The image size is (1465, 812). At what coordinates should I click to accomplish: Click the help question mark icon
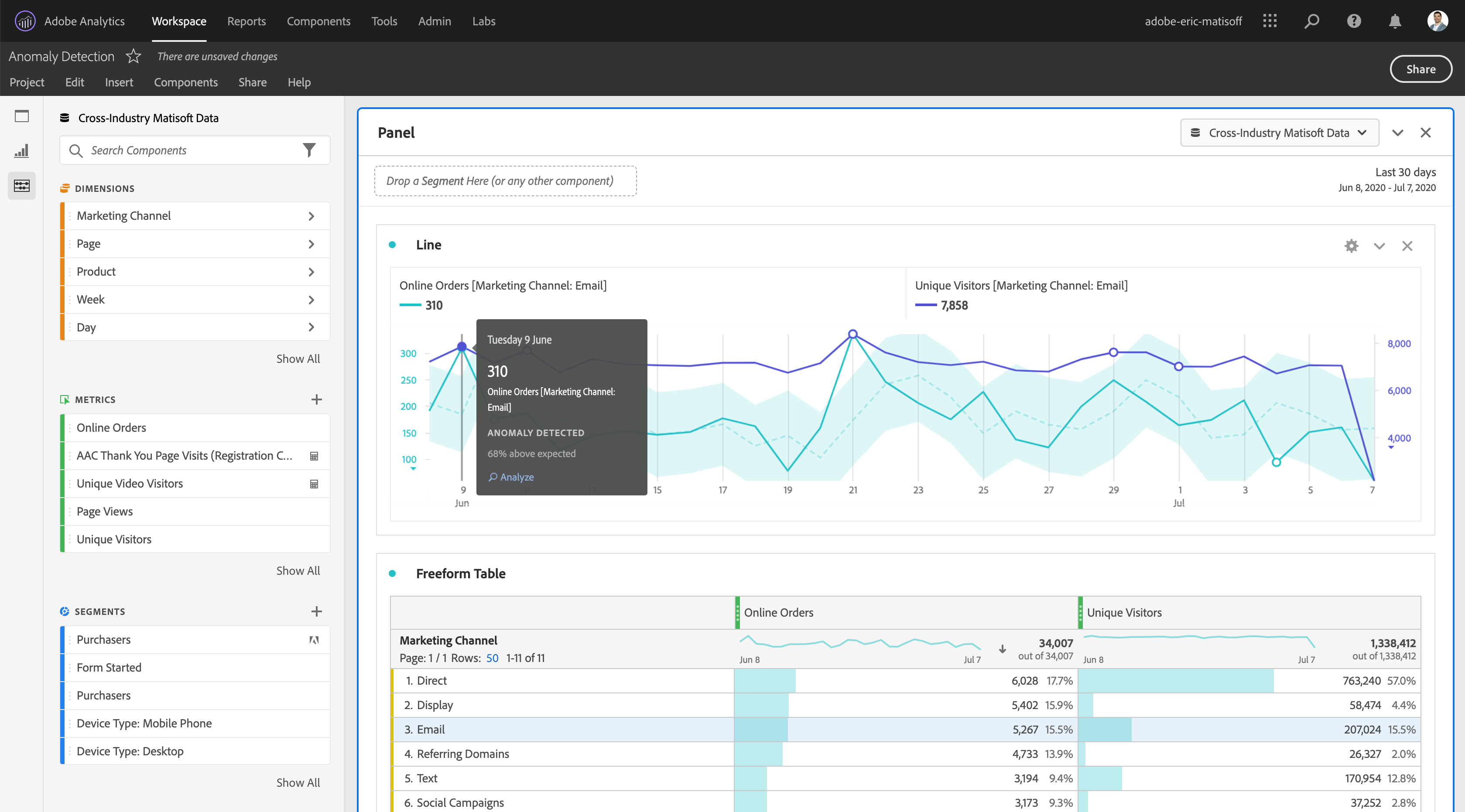pos(1353,21)
